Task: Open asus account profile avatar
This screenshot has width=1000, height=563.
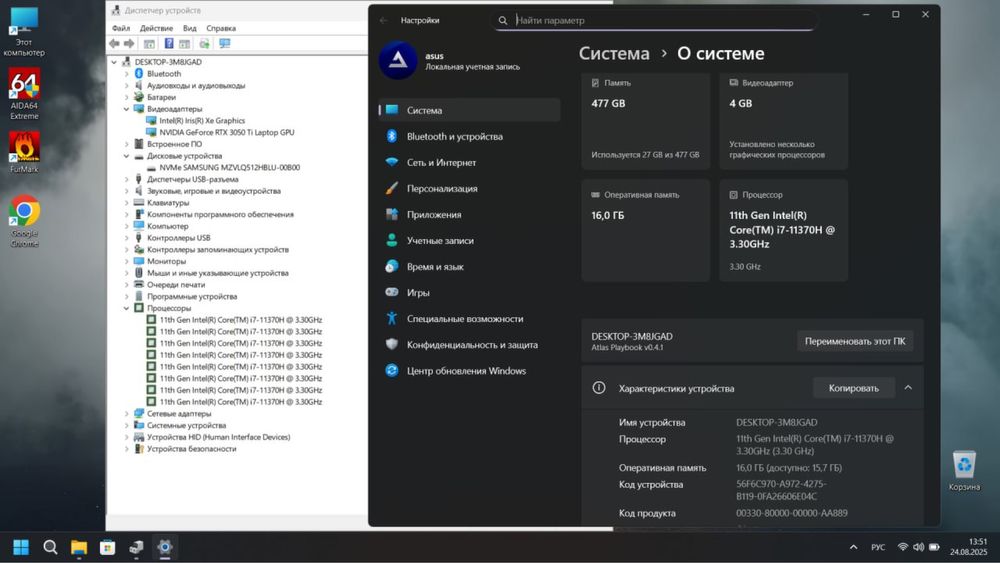Action: pyautogui.click(x=398, y=61)
